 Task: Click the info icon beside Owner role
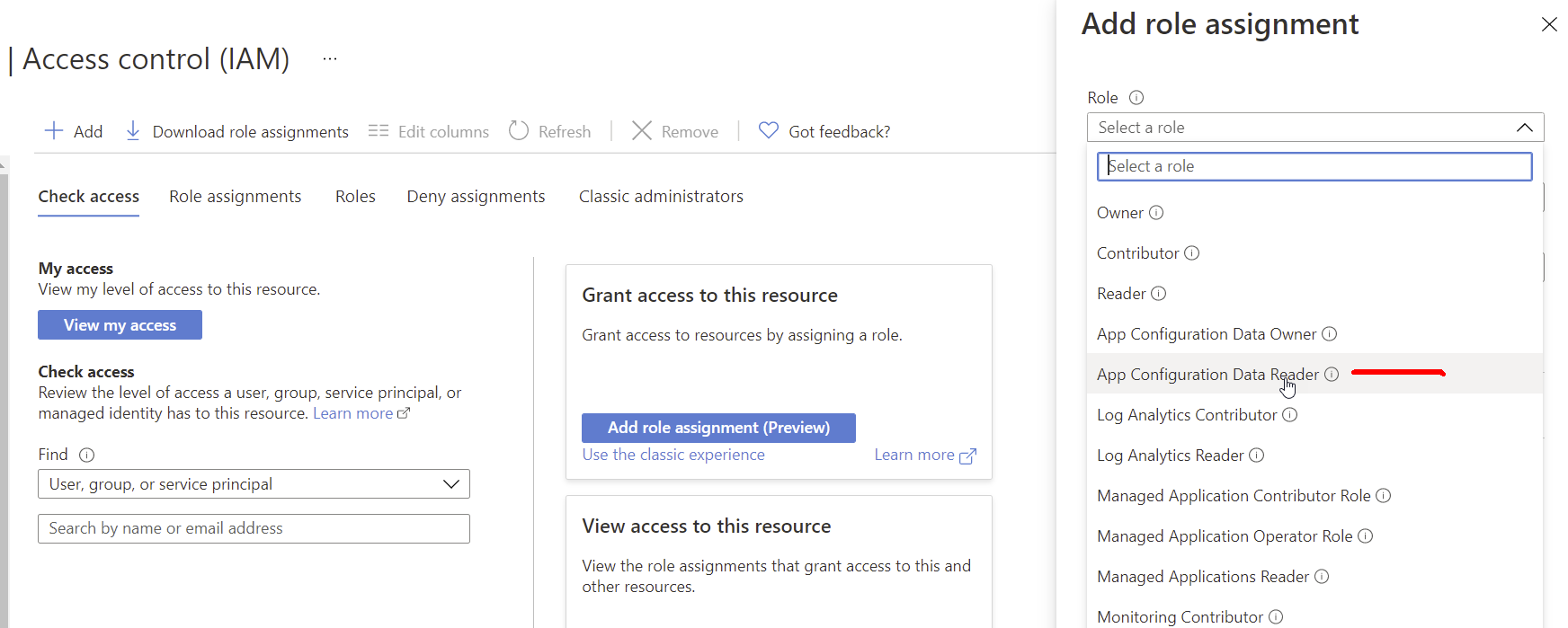point(1156,213)
